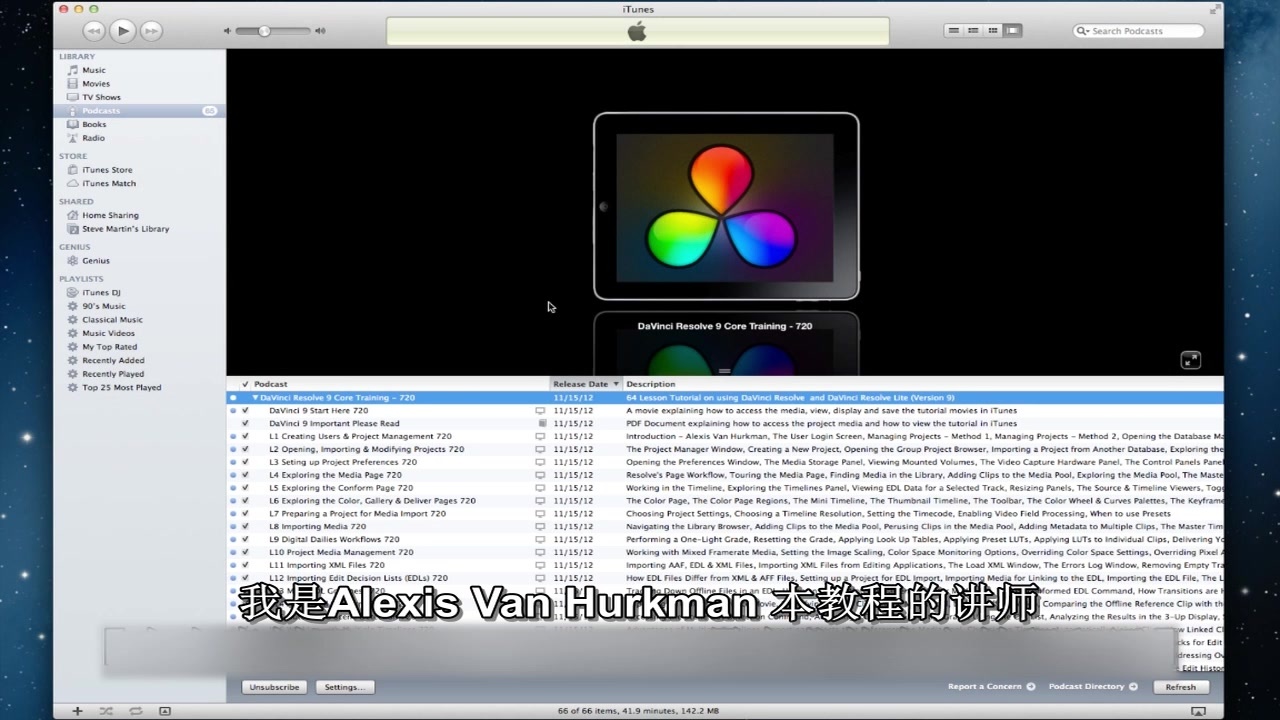Go to the iTunes Store
Image resolution: width=1280 pixels, height=720 pixels.
coord(107,170)
